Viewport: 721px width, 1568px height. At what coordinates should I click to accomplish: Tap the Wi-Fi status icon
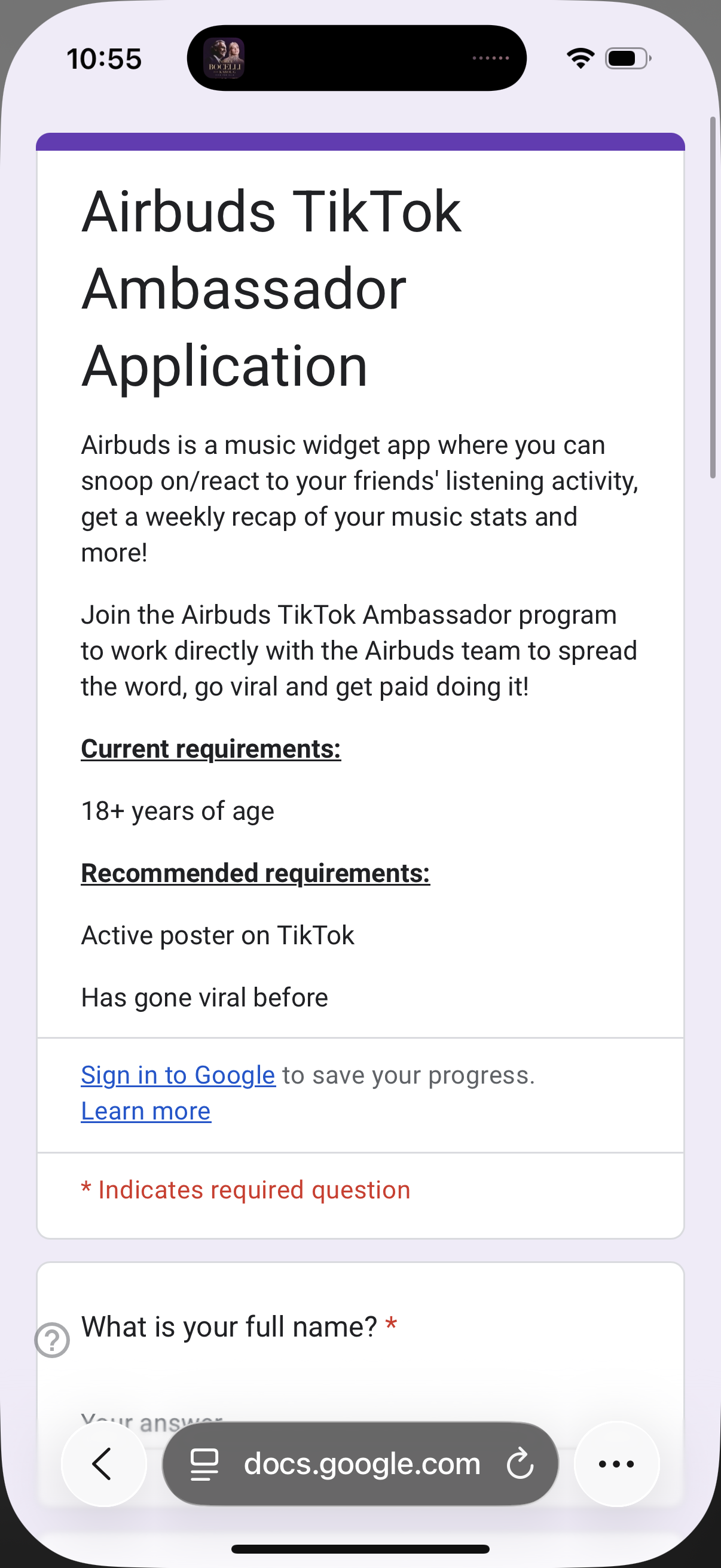coord(581,59)
